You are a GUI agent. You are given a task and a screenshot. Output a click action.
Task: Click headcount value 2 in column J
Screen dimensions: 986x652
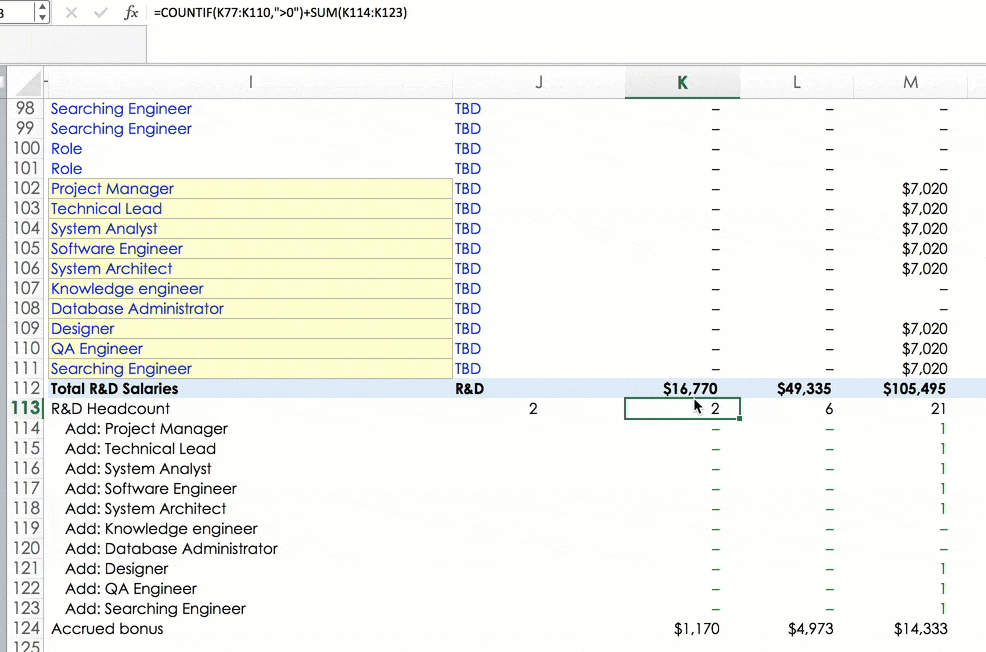pos(533,409)
